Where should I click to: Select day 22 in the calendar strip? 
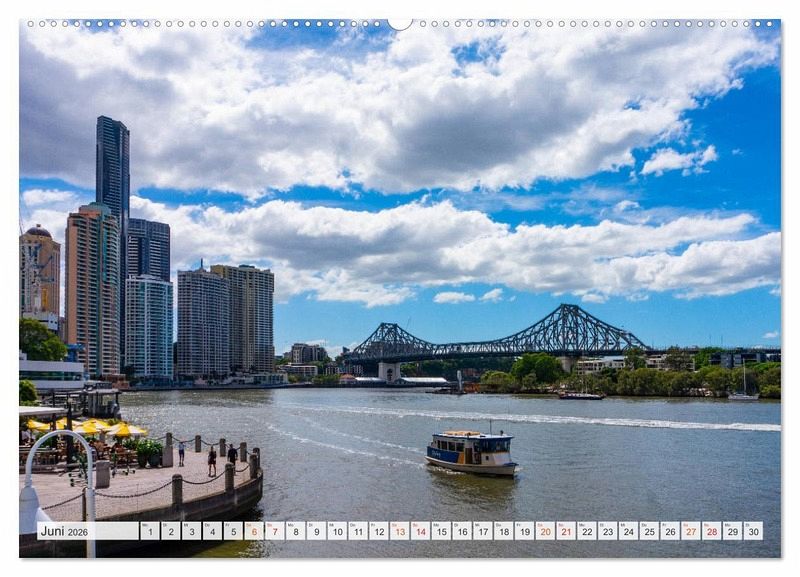coord(587,531)
